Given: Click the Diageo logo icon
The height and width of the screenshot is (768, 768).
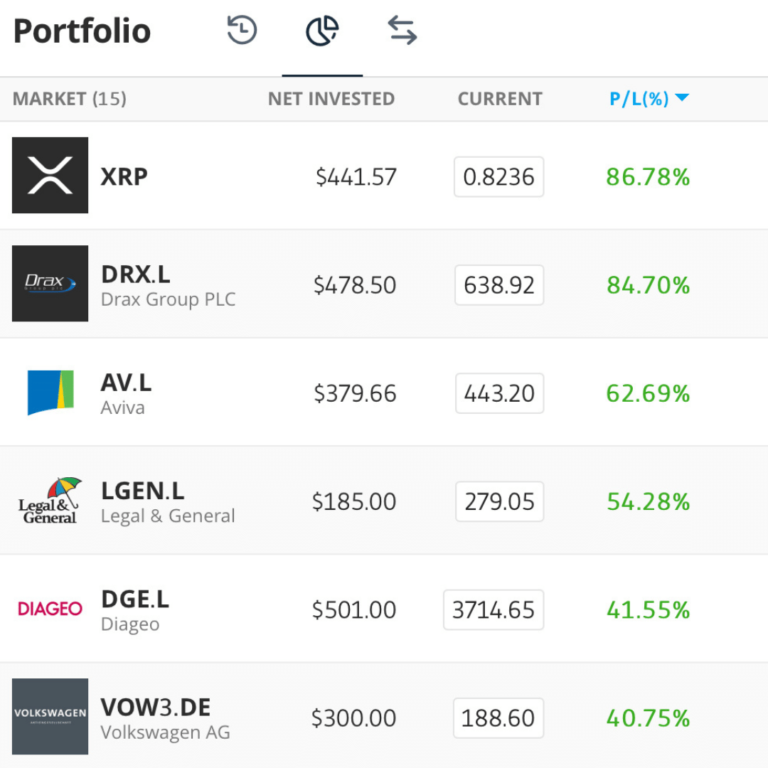Looking at the screenshot, I should [x=50, y=609].
